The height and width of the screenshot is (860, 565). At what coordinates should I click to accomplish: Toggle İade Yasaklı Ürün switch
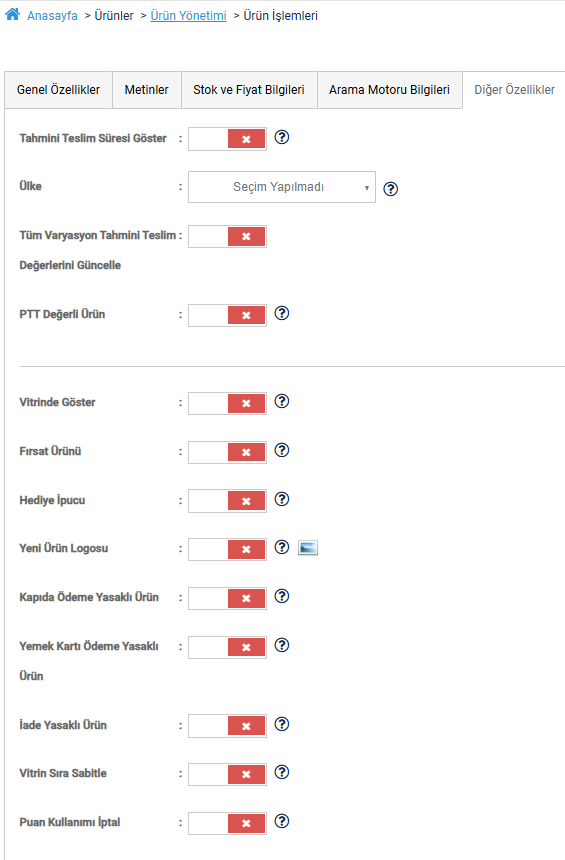tap(228, 726)
